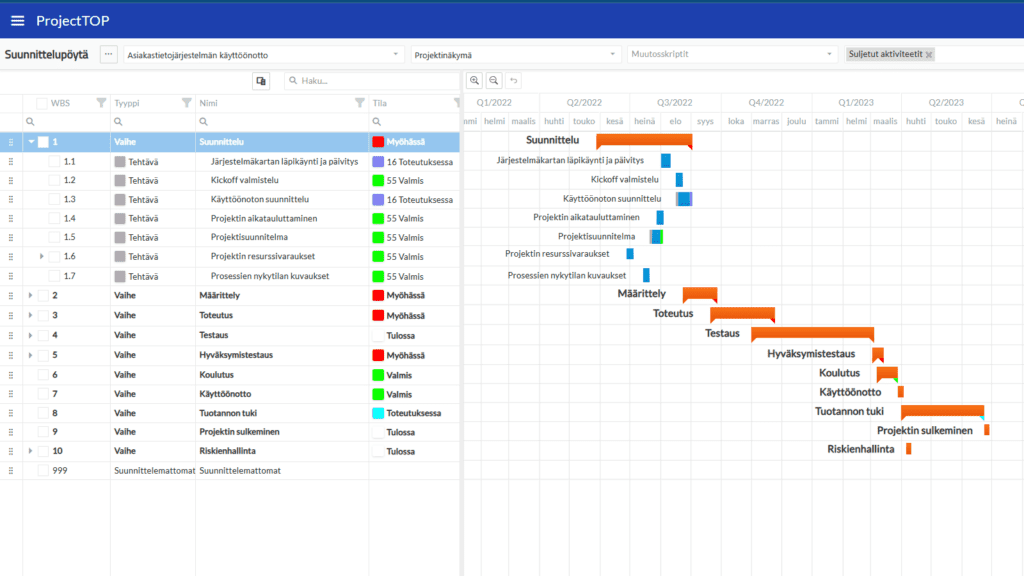The height and width of the screenshot is (576, 1024).
Task: Click the drag handle of the Testaus row
Action: coord(11,335)
